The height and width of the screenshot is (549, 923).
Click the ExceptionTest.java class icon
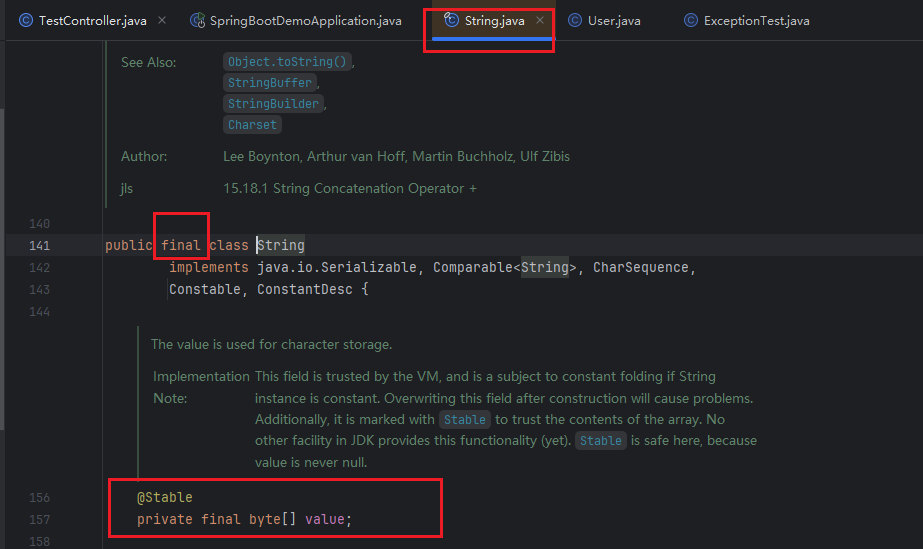tap(691, 21)
